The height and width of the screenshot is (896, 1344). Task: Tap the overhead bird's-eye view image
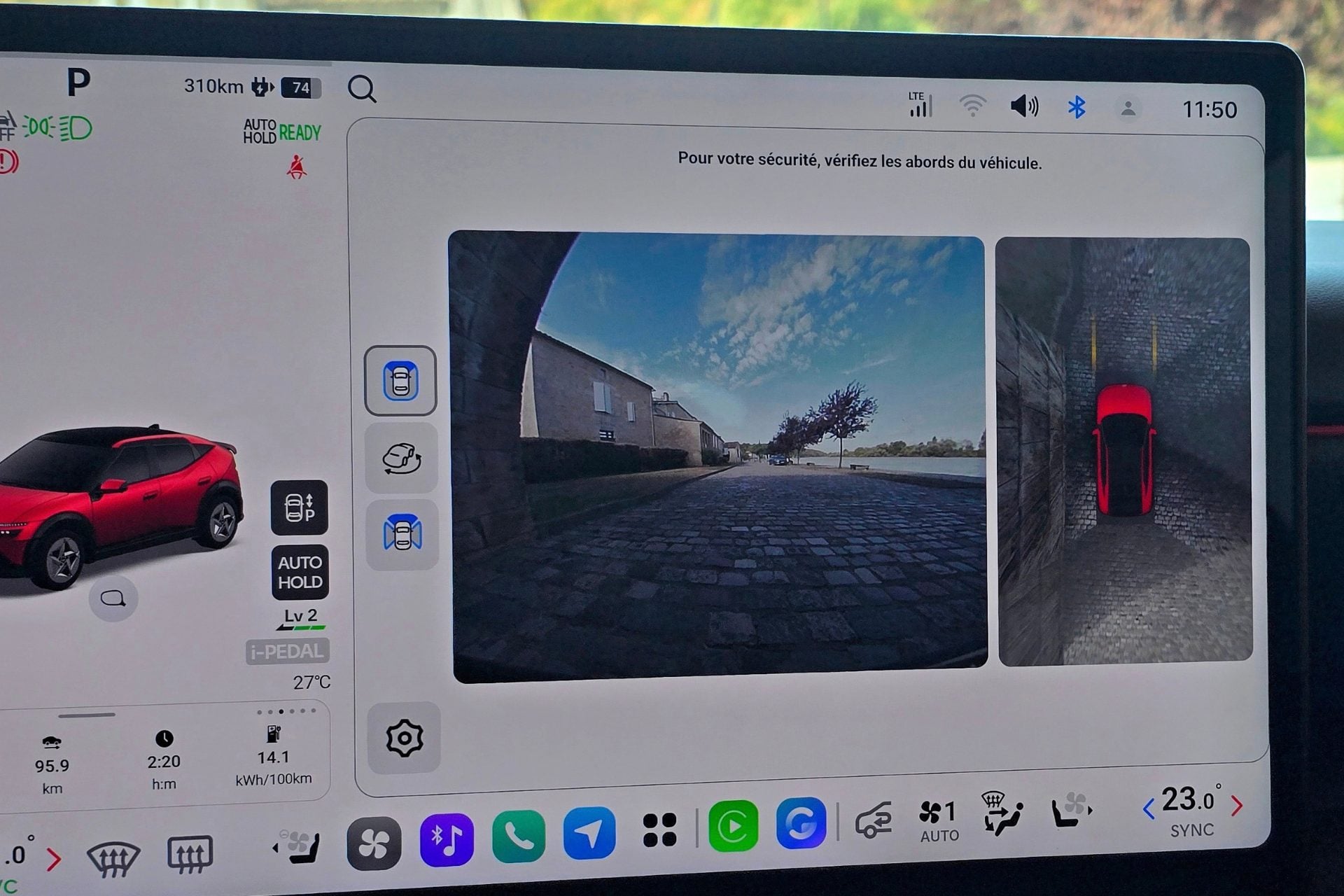pos(1123,451)
